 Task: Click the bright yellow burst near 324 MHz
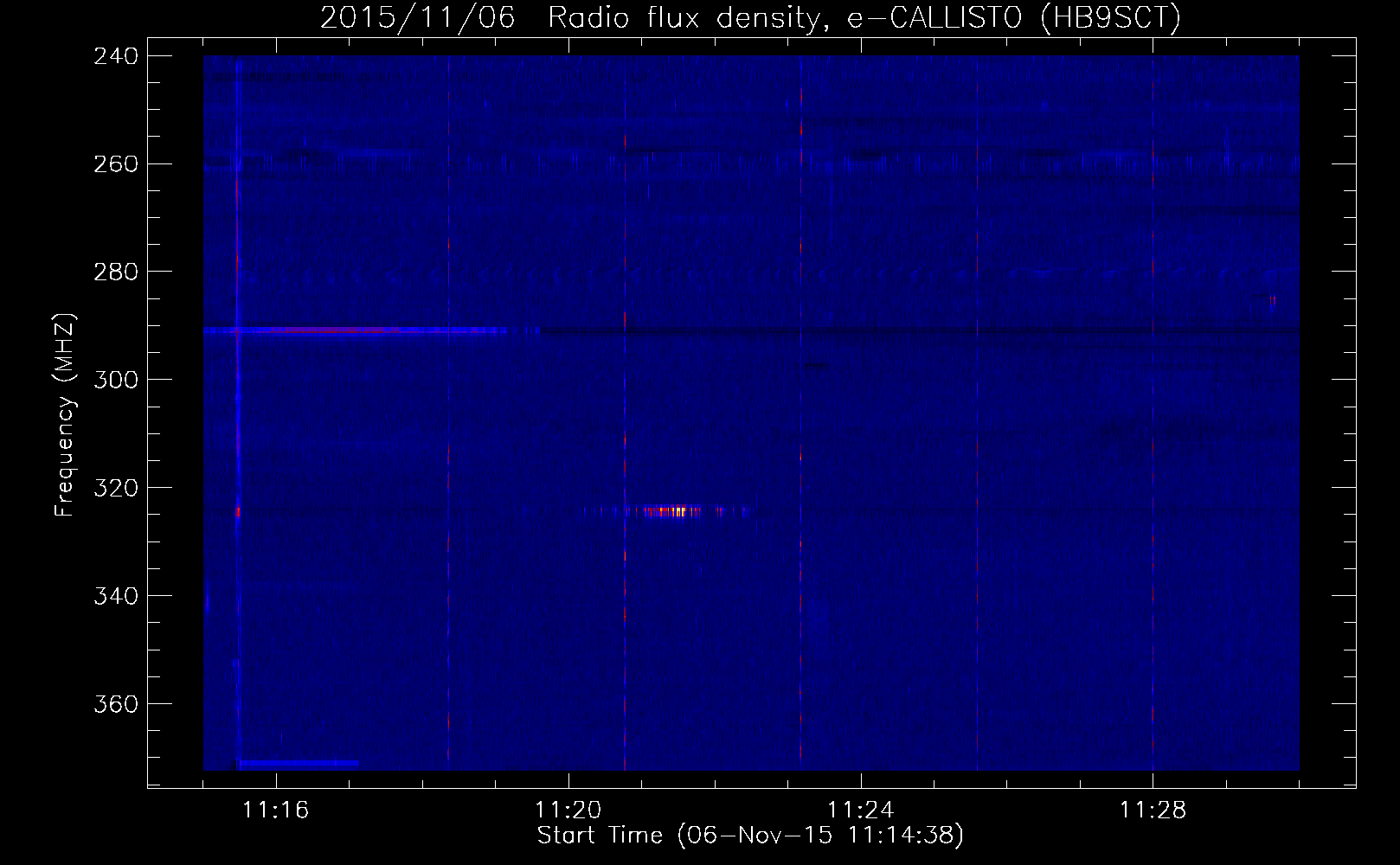point(673,511)
